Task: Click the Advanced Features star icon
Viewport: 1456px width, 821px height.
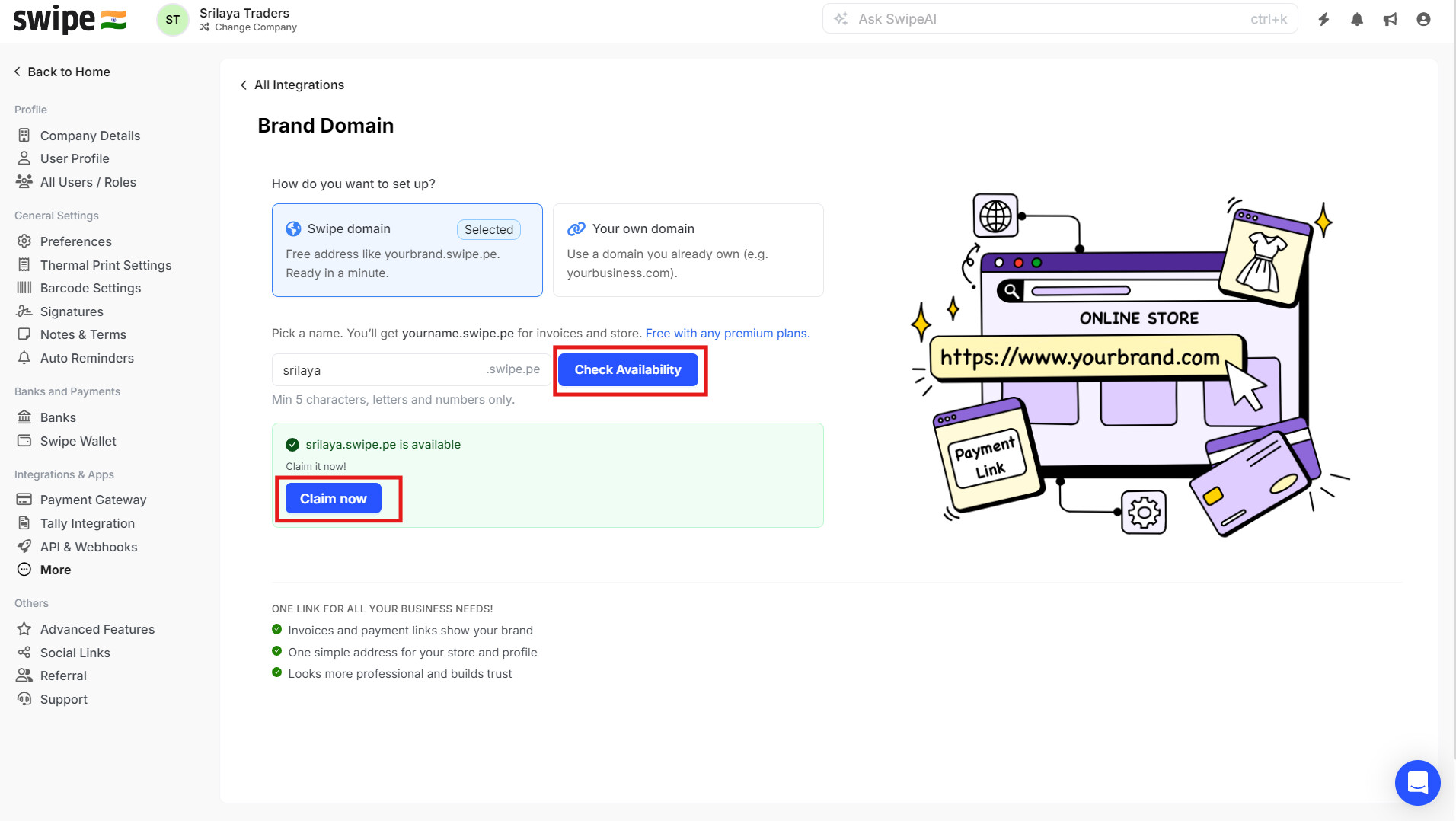Action: (24, 629)
